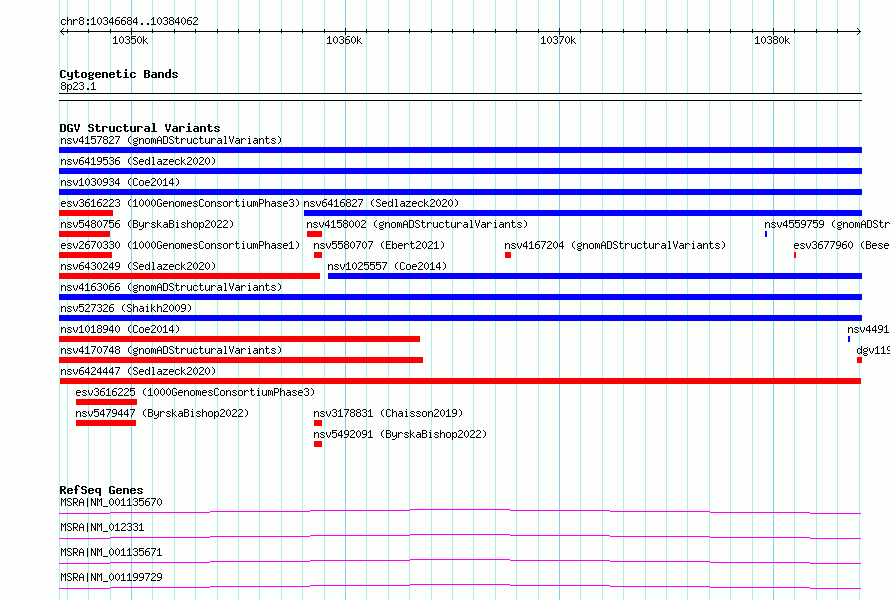Click the full-width red bar of nsv6424447
Image resolution: width=890 pixels, height=600 pixels.
460,381
